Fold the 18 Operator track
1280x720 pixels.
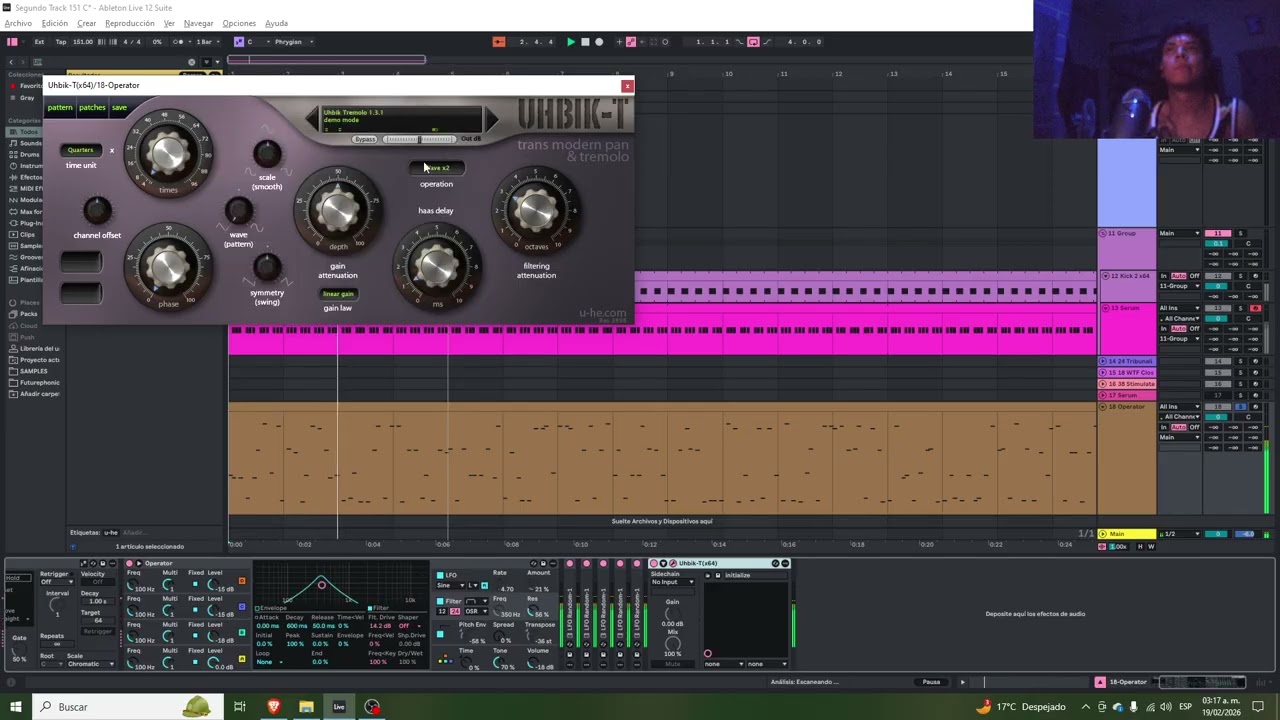(1104, 407)
